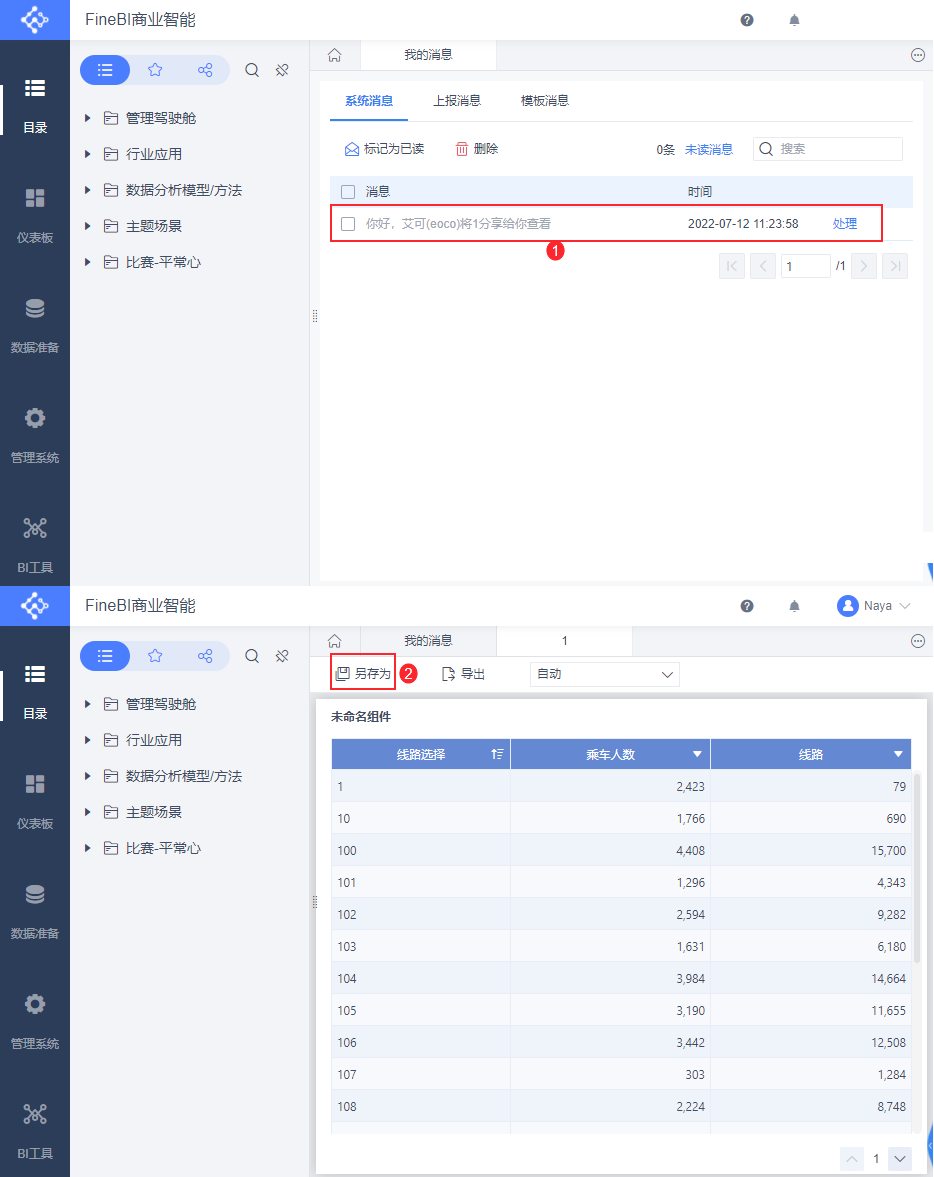Search directory with bottom magnifier icon
934x1177 pixels.
tap(252, 656)
